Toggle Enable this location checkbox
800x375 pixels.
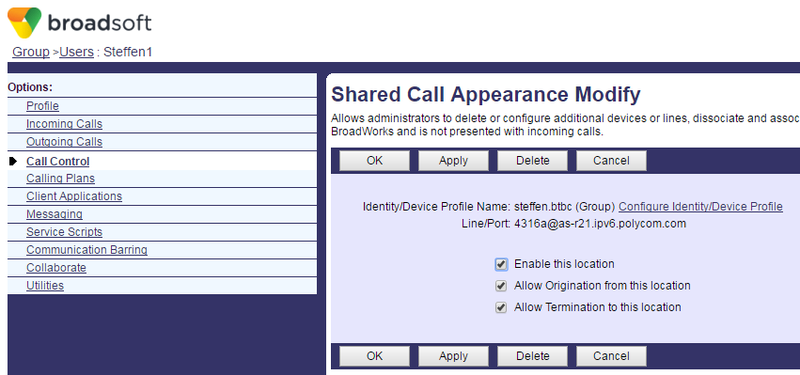[501, 264]
